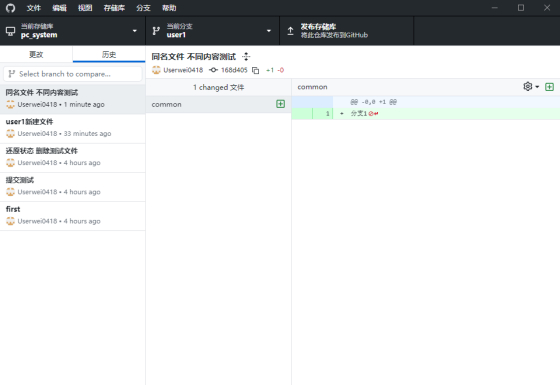Click avatar on the 提交测试 commit row
This screenshot has height=385, width=560.
[10, 192]
